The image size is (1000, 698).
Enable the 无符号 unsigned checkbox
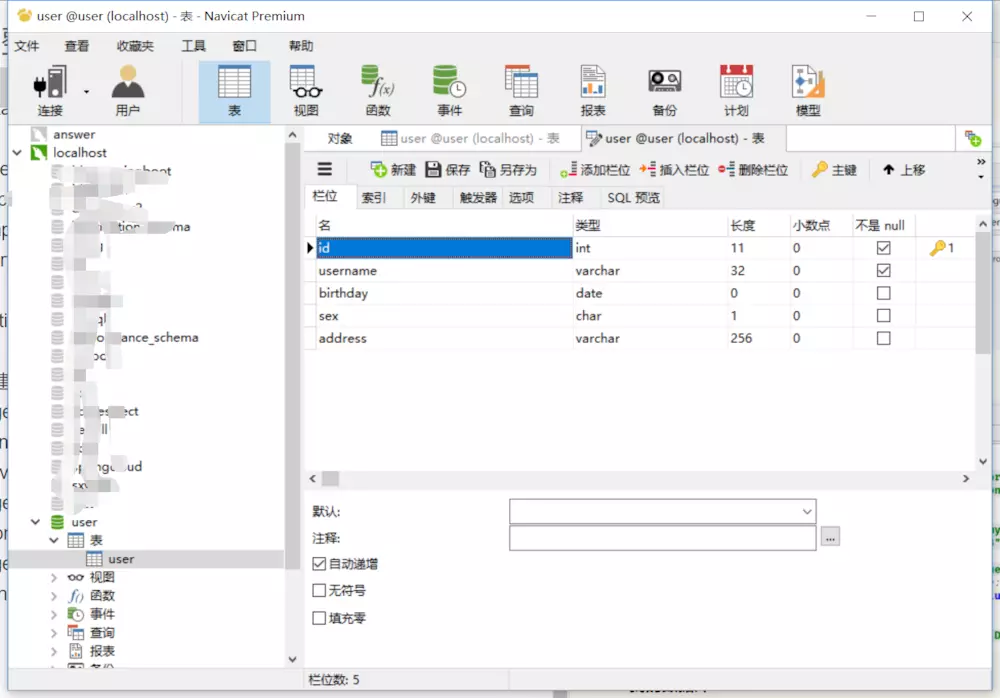(x=319, y=590)
